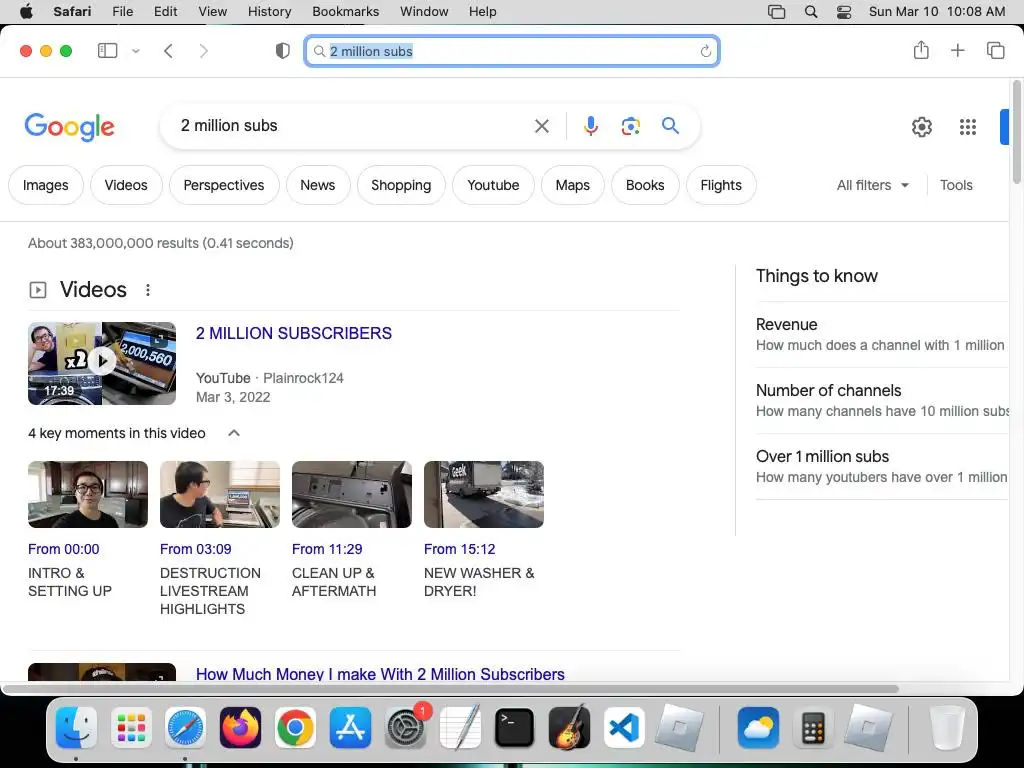Switch to News results tab

click(317, 185)
